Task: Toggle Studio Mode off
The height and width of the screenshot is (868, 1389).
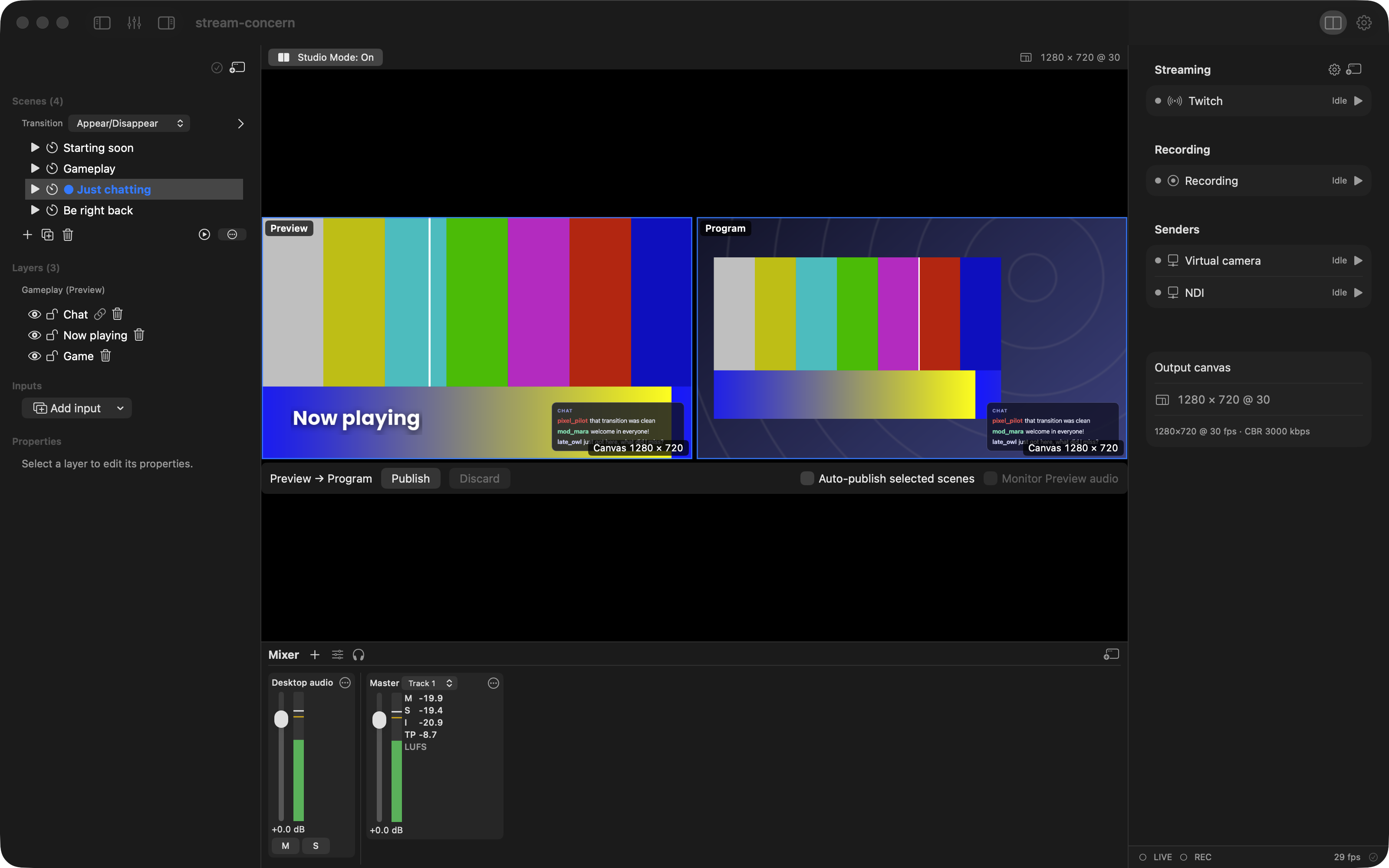Action: 326,57
